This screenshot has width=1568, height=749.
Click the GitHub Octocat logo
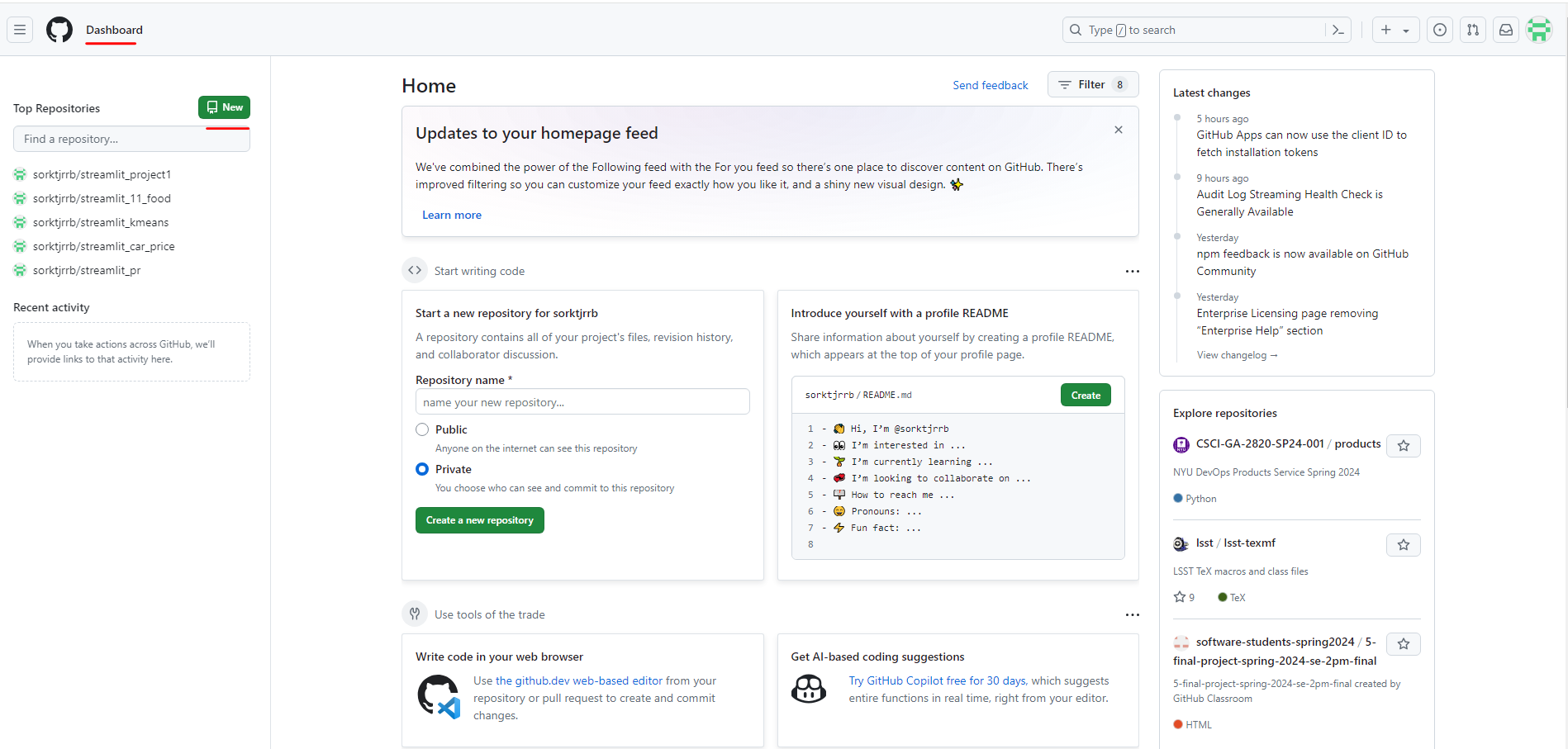click(x=59, y=30)
